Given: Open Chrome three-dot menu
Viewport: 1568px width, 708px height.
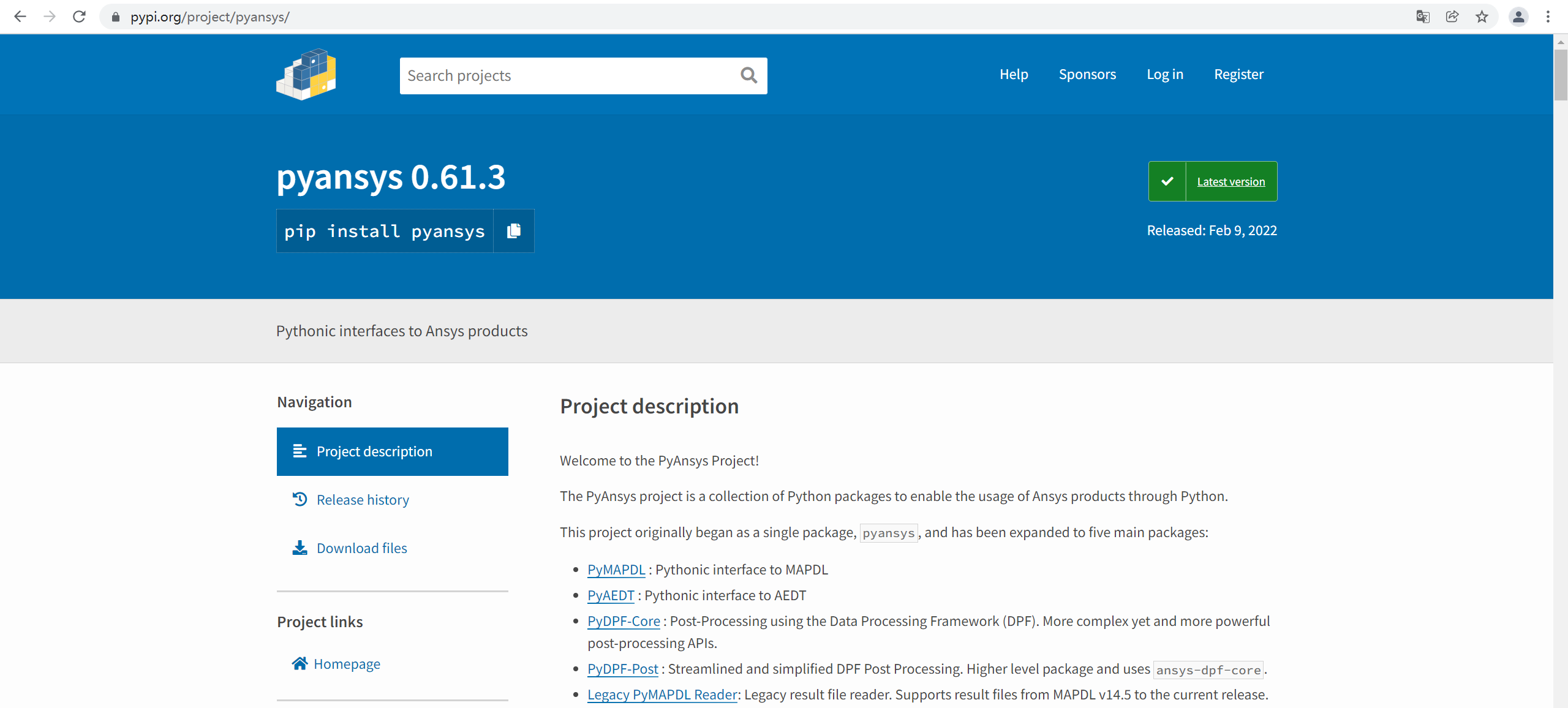Looking at the screenshot, I should 1548,17.
